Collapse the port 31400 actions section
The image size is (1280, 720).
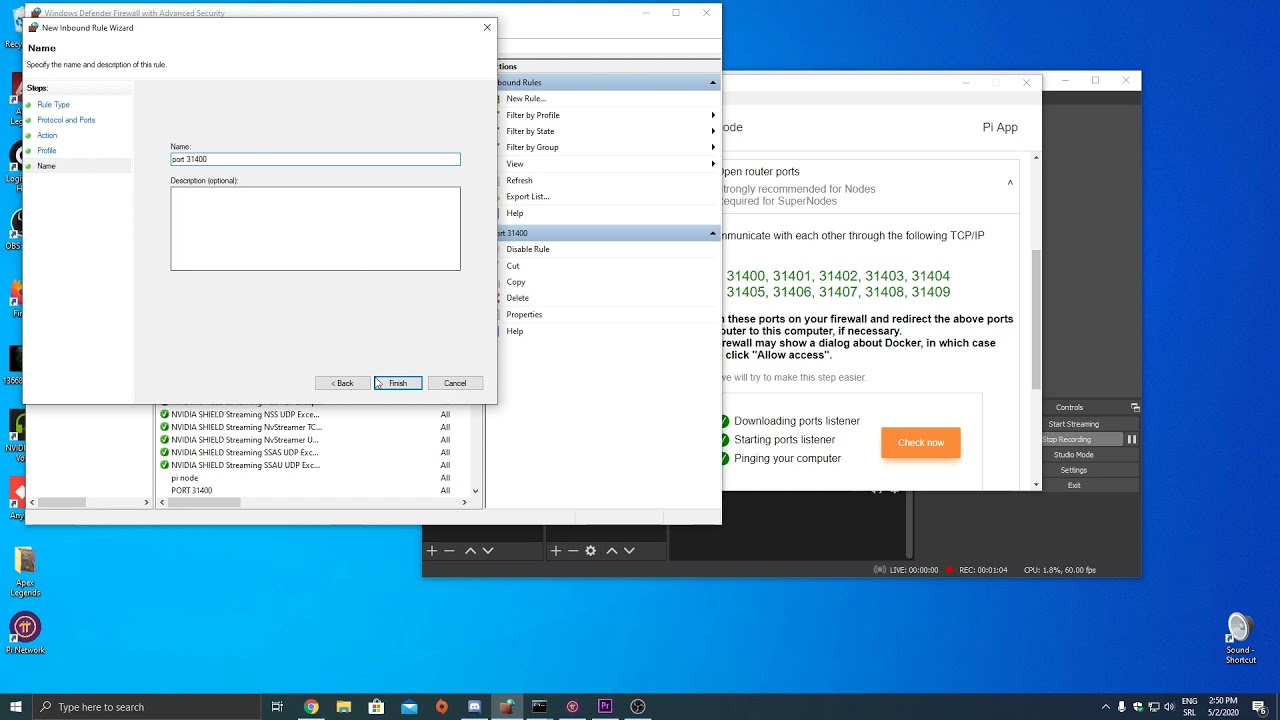tap(713, 233)
